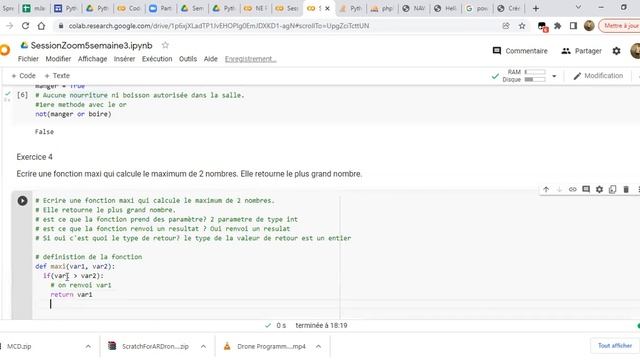Click the 'return var1' code line

(x=71, y=295)
